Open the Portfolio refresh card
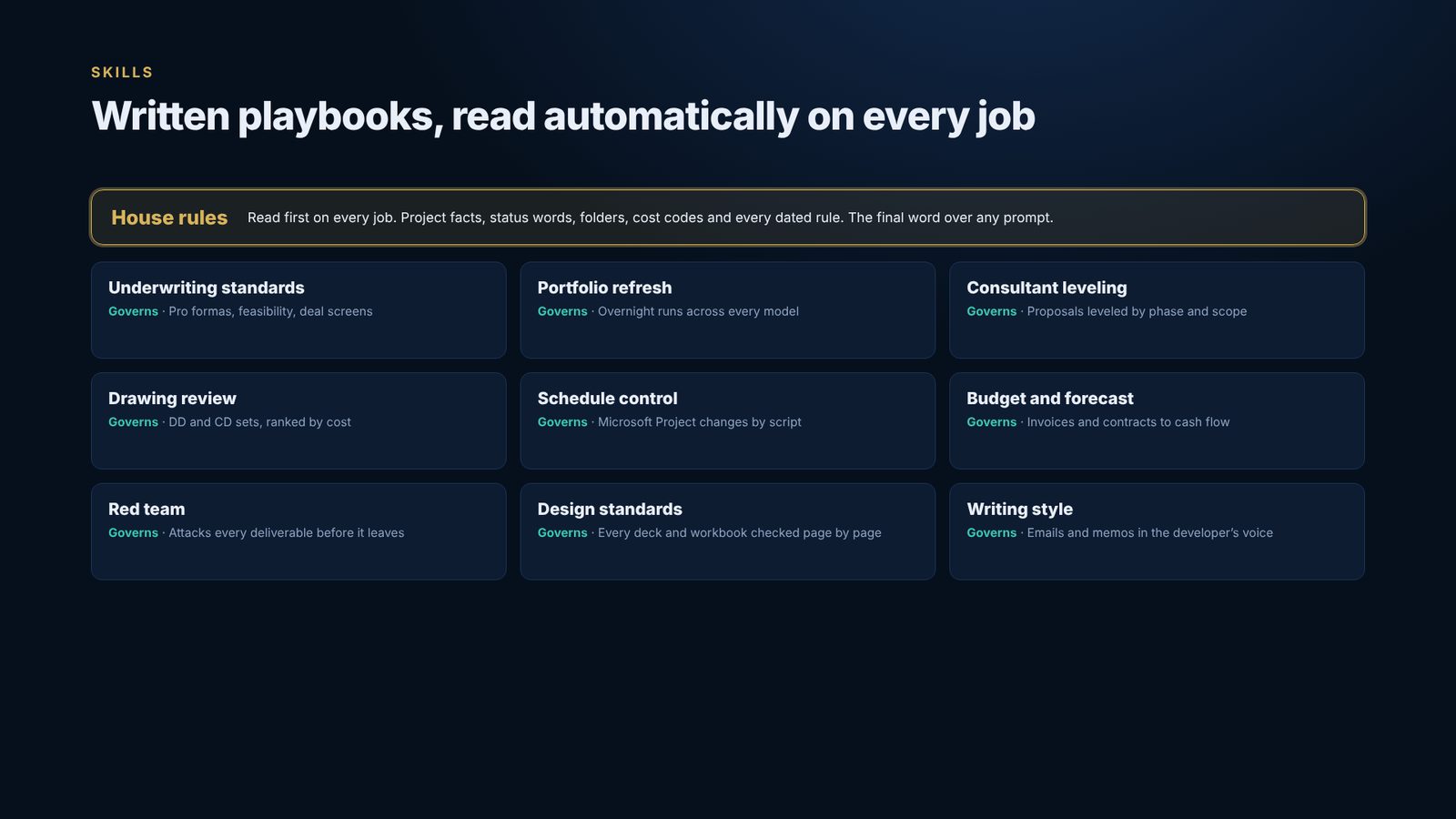The height and width of the screenshot is (819, 1456). click(728, 310)
